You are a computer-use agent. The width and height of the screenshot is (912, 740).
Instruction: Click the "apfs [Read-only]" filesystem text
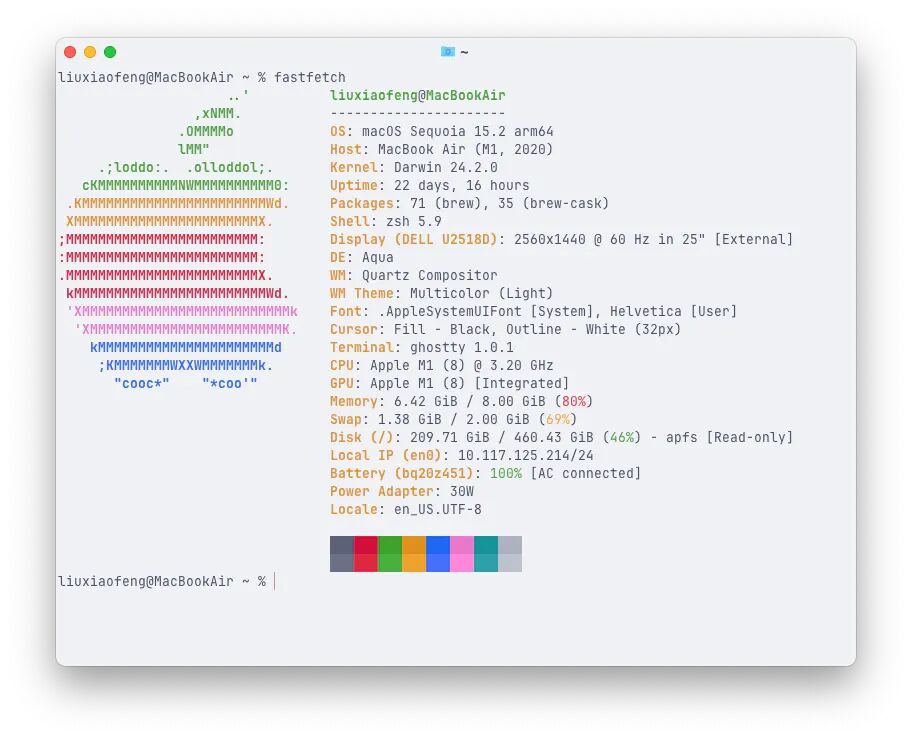click(729, 438)
